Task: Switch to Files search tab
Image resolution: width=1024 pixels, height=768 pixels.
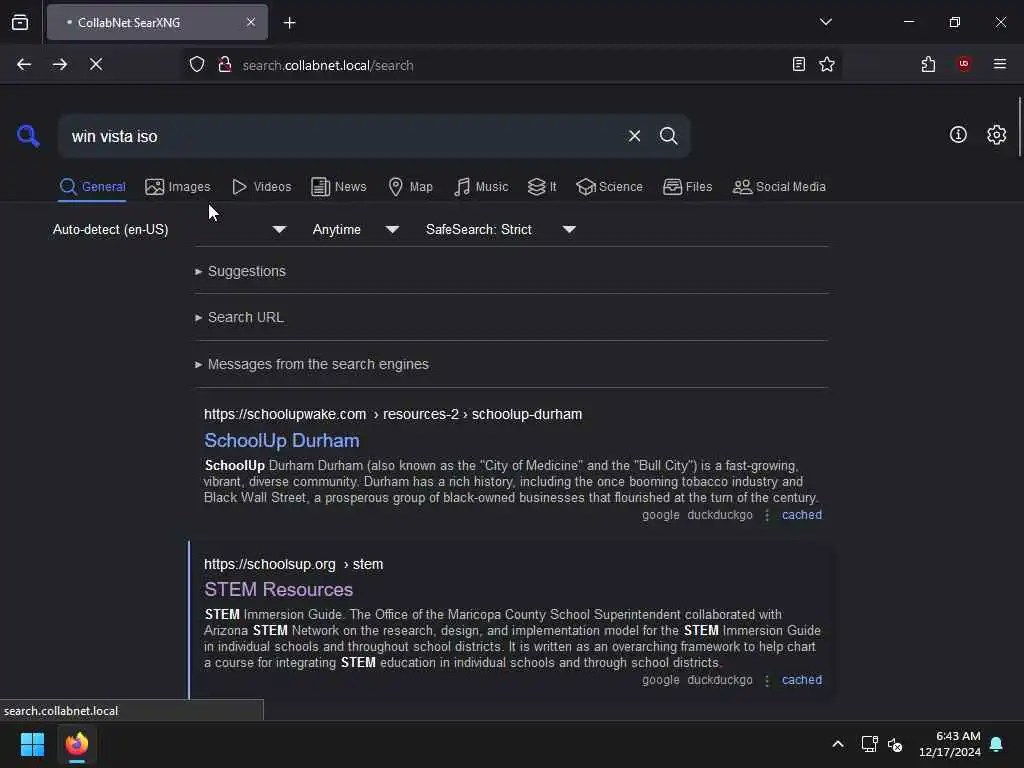Action: [x=688, y=187]
